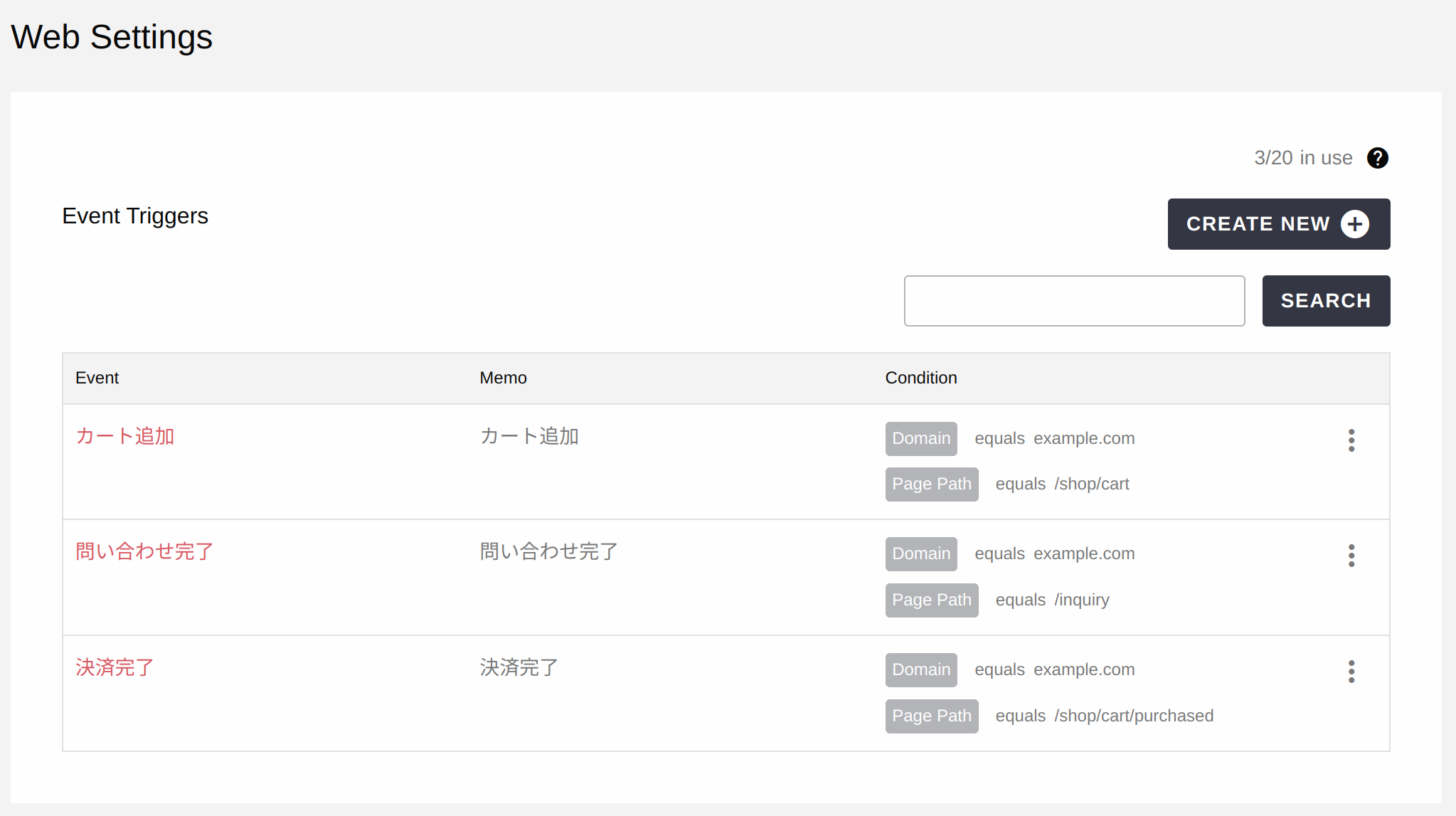
Task: Click the plus icon on CREATE NEW button
Action: [x=1354, y=224]
